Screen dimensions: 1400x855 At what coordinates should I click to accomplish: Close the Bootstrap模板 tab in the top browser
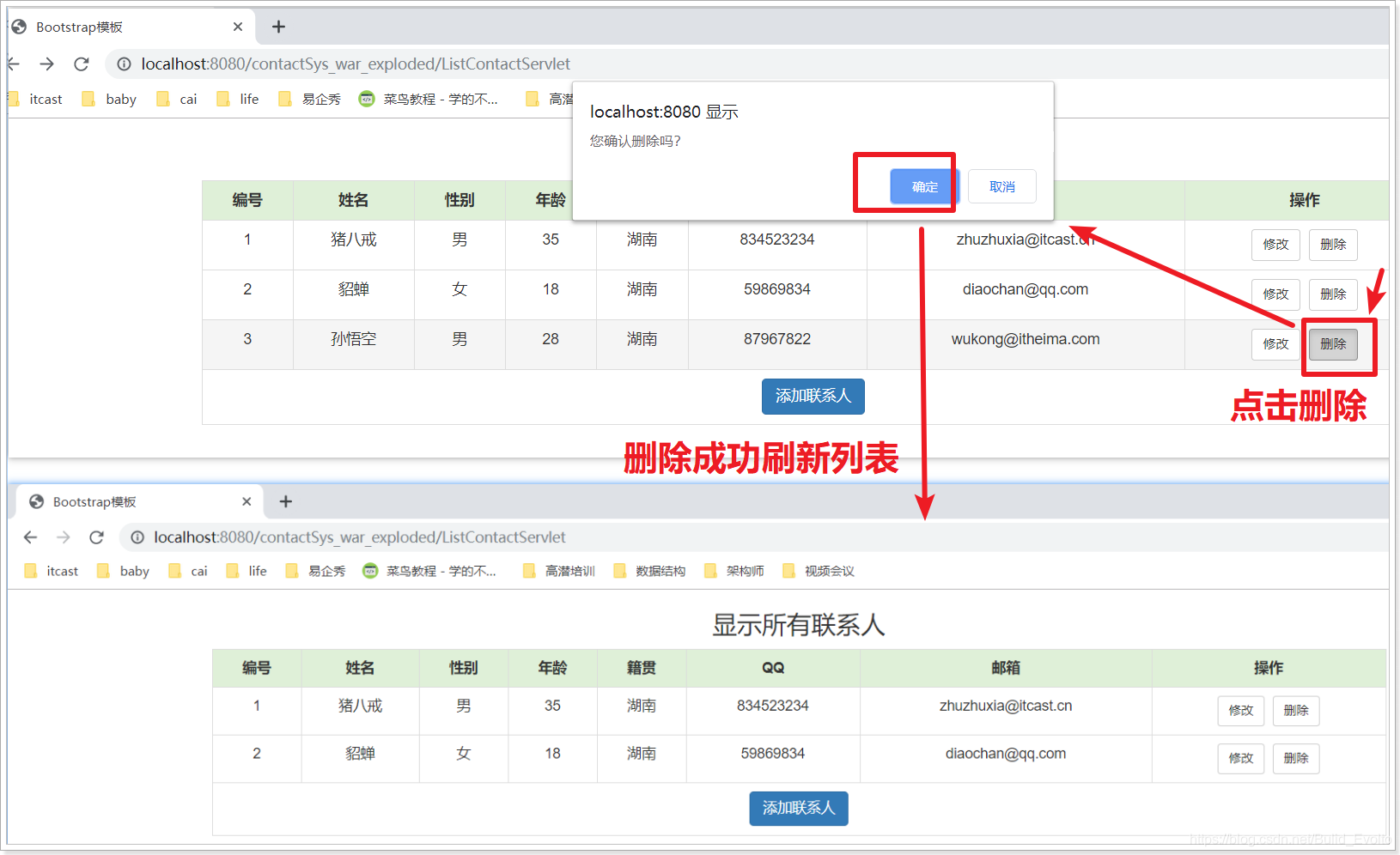click(238, 27)
